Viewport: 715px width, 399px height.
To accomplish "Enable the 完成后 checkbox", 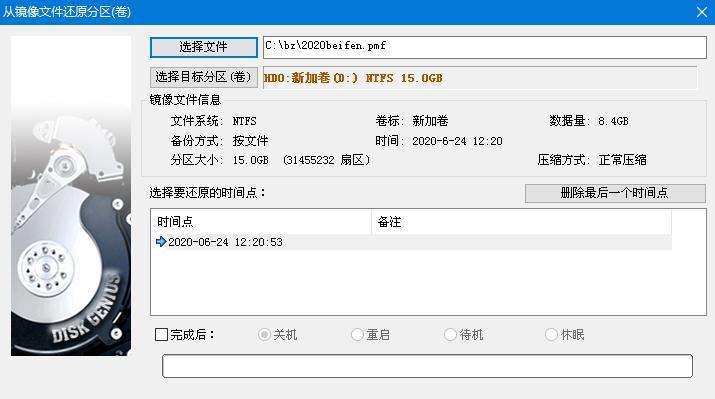I will [161, 335].
